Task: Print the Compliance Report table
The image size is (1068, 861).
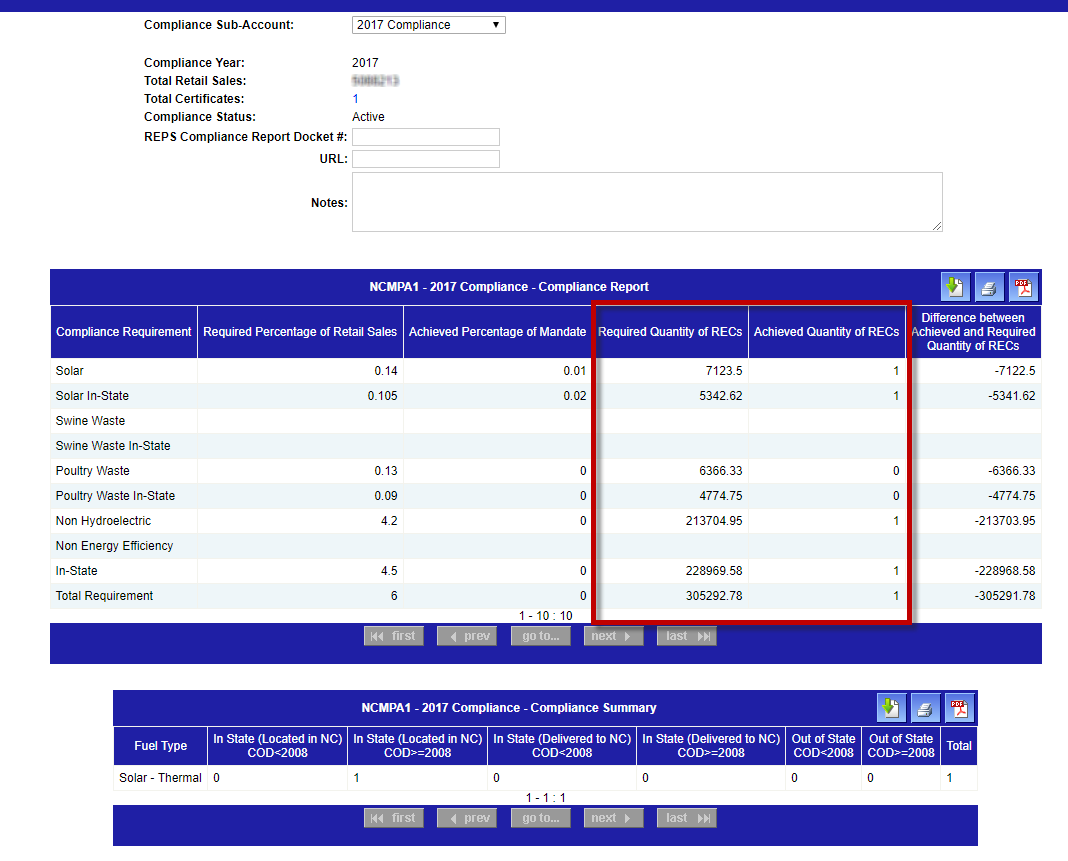Action: point(989,287)
